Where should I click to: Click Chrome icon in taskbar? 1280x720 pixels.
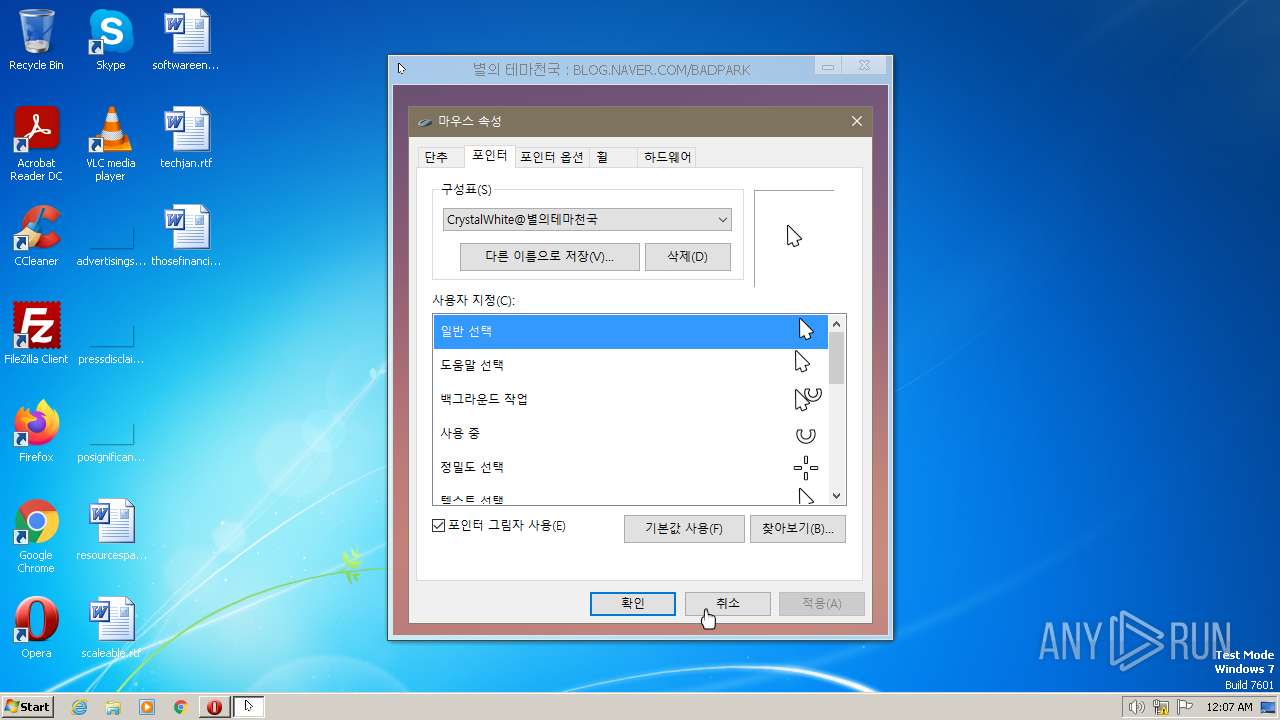pyautogui.click(x=181, y=707)
